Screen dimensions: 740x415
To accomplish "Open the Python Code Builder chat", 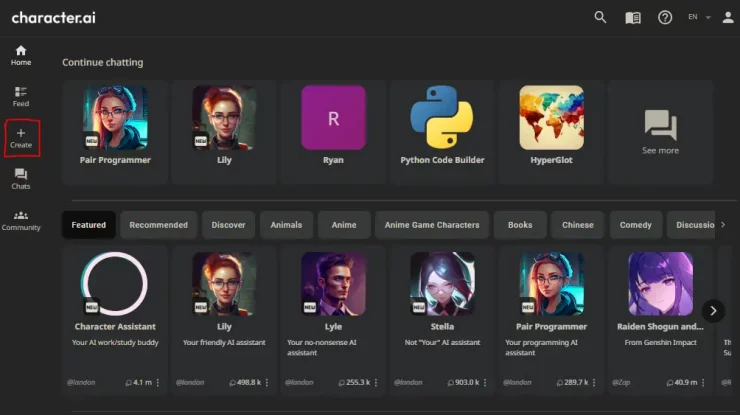I will pyautogui.click(x=442, y=132).
